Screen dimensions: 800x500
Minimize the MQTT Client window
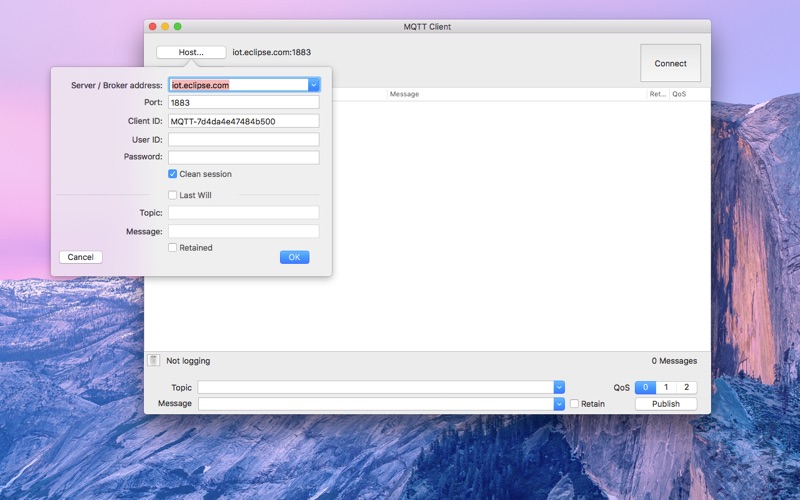coord(165,27)
